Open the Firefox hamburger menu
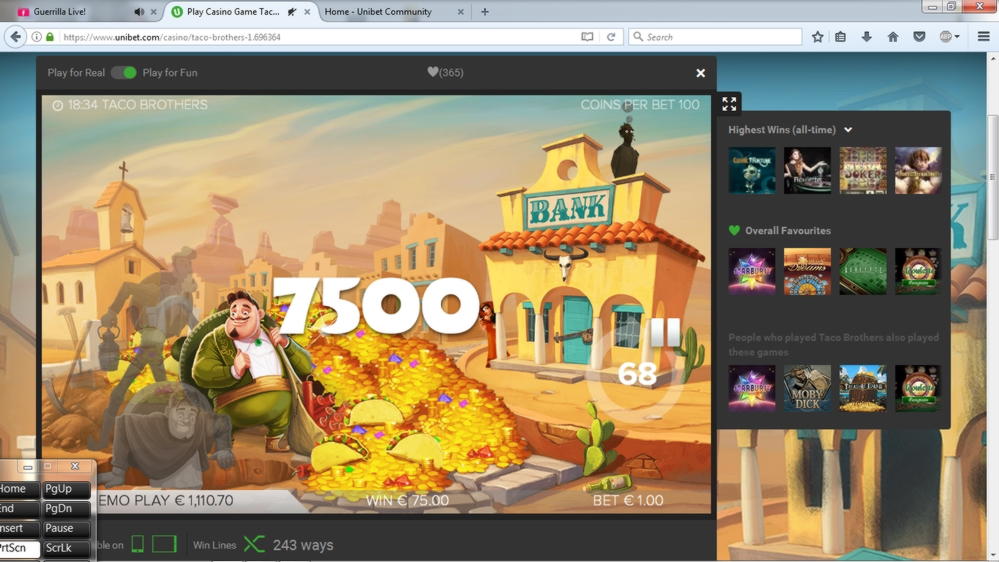This screenshot has height=562, width=999. pyautogui.click(x=984, y=37)
